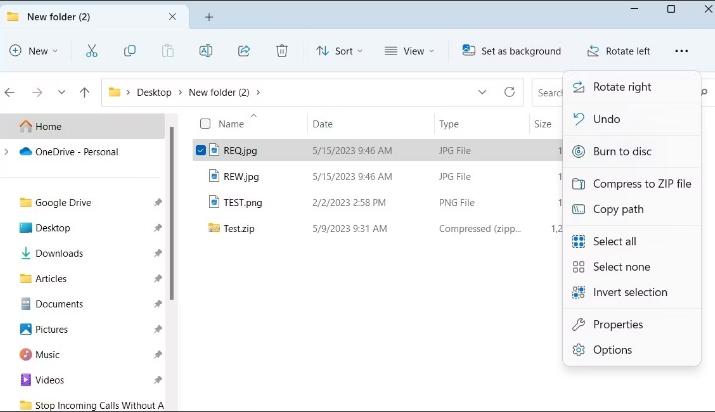Toggle the select-all checkbox in Name header
The height and width of the screenshot is (412, 715).
coord(205,124)
